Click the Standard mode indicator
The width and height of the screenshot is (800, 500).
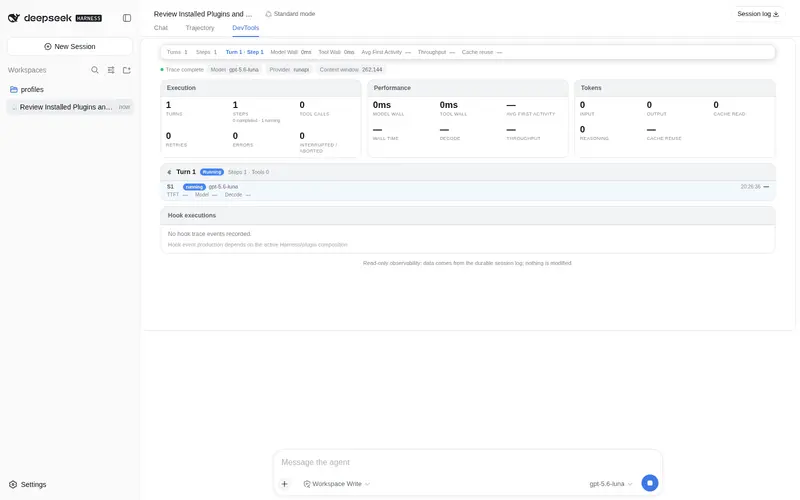tap(290, 14)
